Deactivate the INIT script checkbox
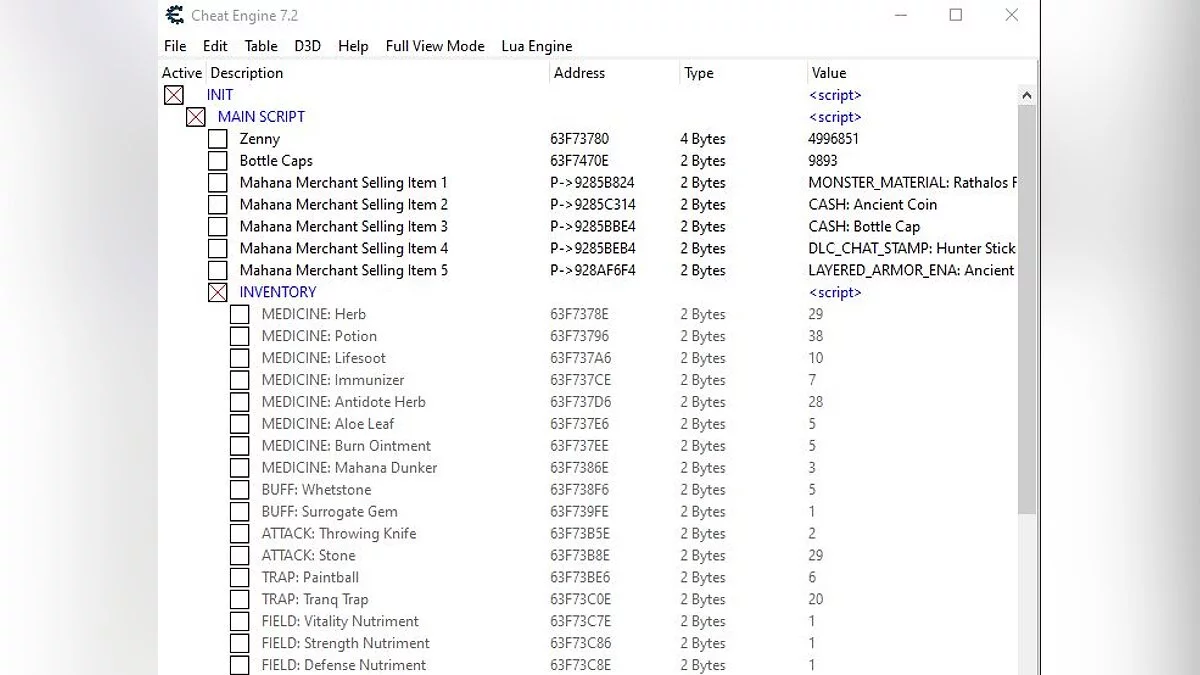The width and height of the screenshot is (1200, 675). pyautogui.click(x=174, y=95)
